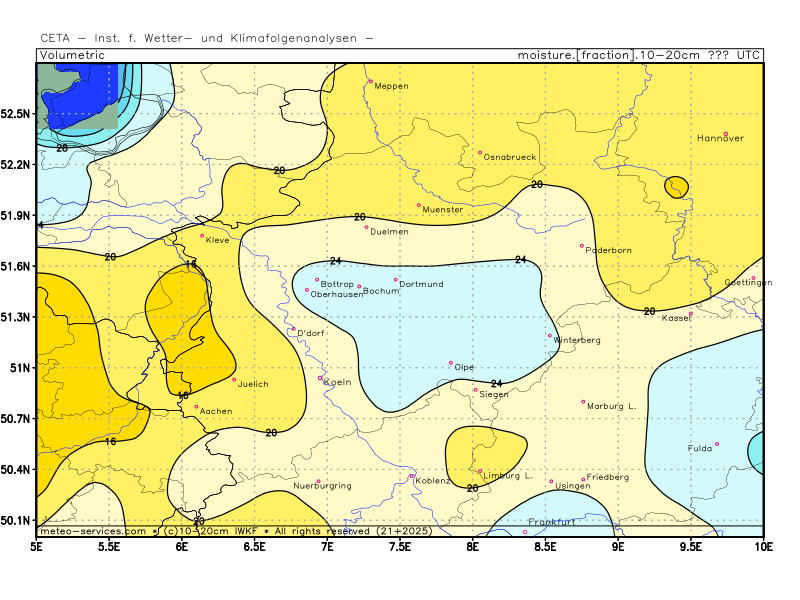Click the Duelmen city label
The height and width of the screenshot is (600, 800).
click(x=389, y=232)
